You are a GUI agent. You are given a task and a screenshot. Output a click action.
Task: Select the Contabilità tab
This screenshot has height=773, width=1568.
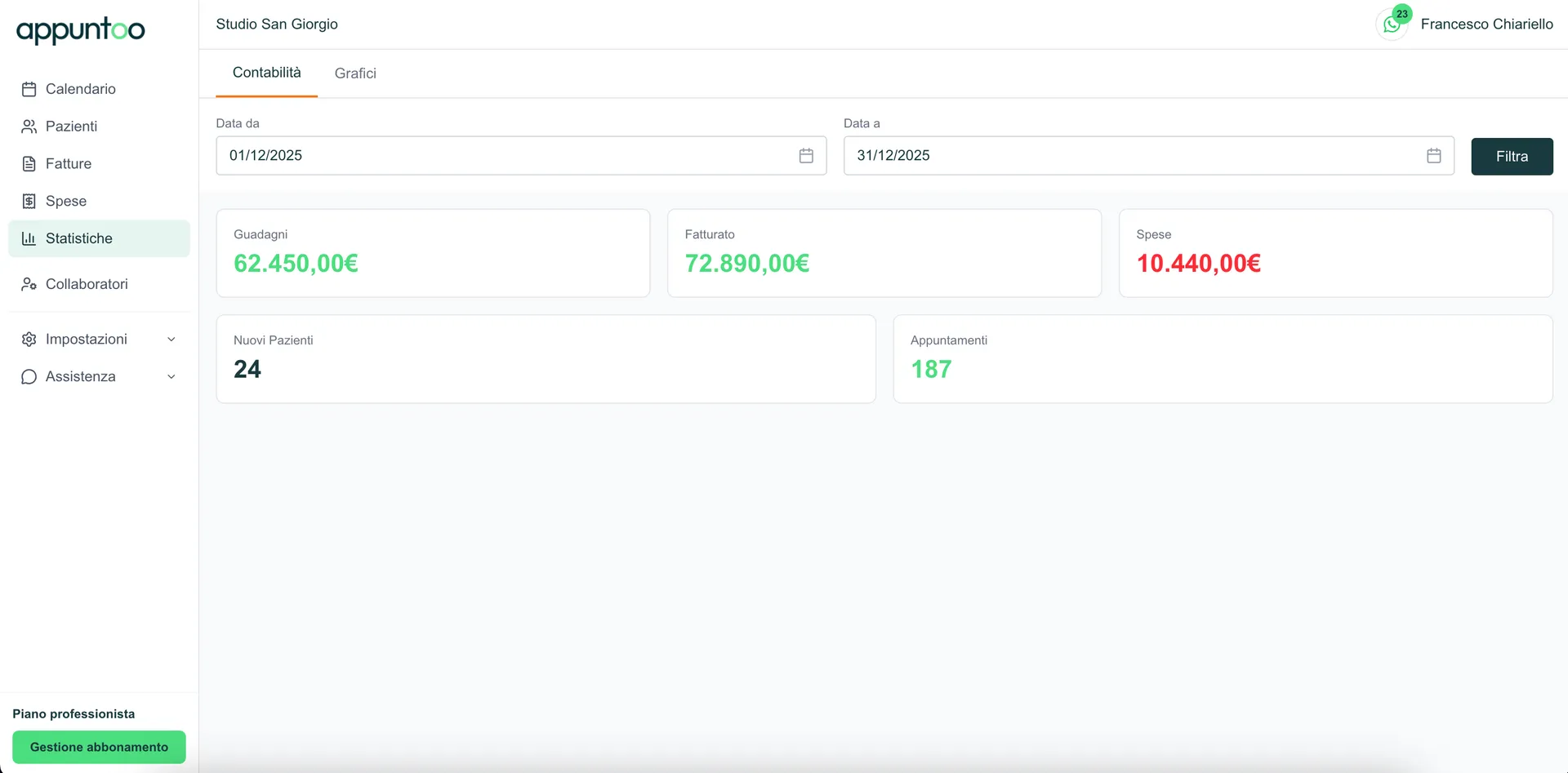point(266,73)
